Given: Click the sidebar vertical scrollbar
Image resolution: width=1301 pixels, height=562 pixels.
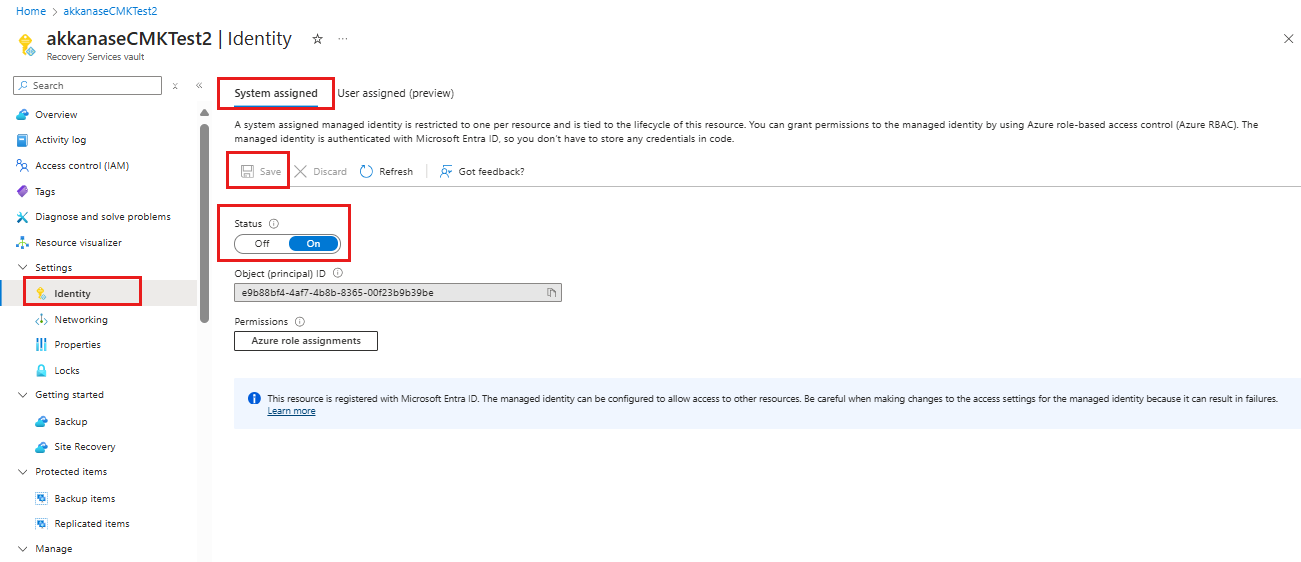Looking at the screenshot, I should tap(204, 222).
